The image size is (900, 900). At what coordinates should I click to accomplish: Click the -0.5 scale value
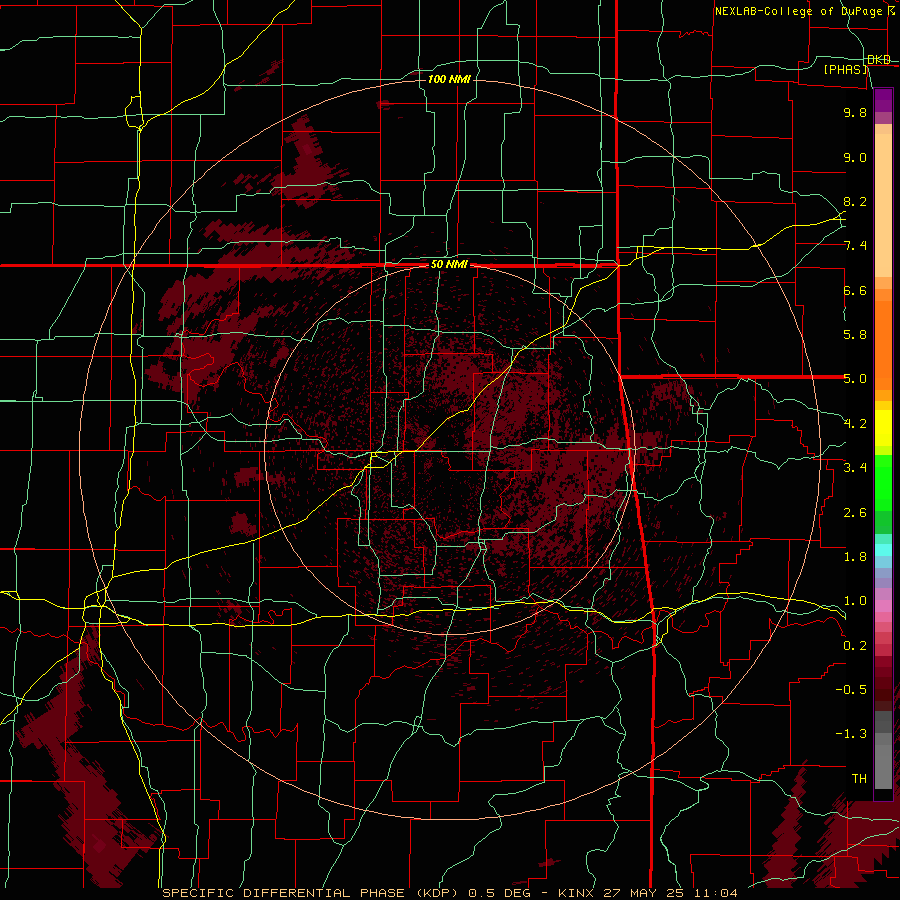(851, 690)
